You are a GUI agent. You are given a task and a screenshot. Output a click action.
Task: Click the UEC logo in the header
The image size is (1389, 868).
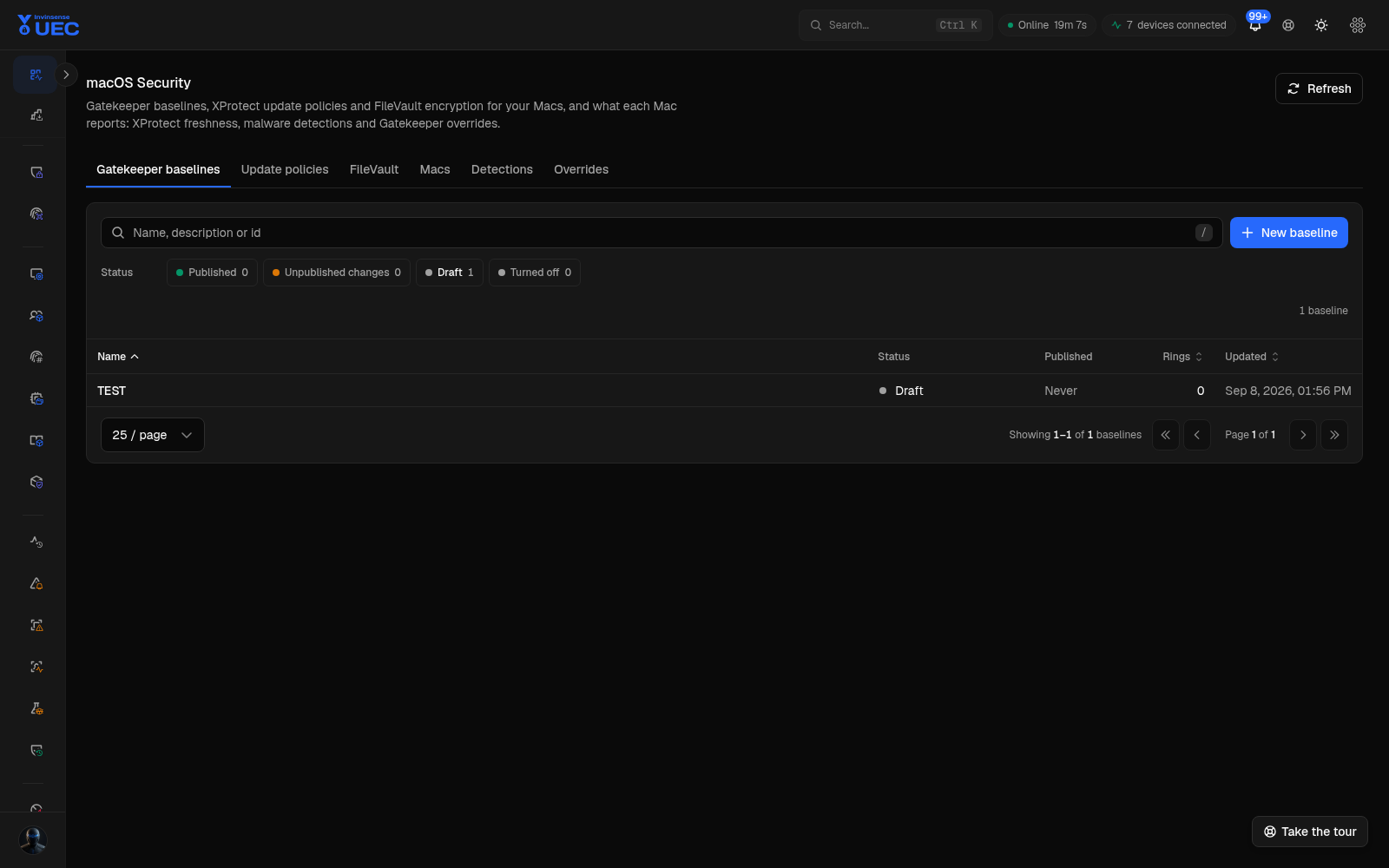click(49, 25)
